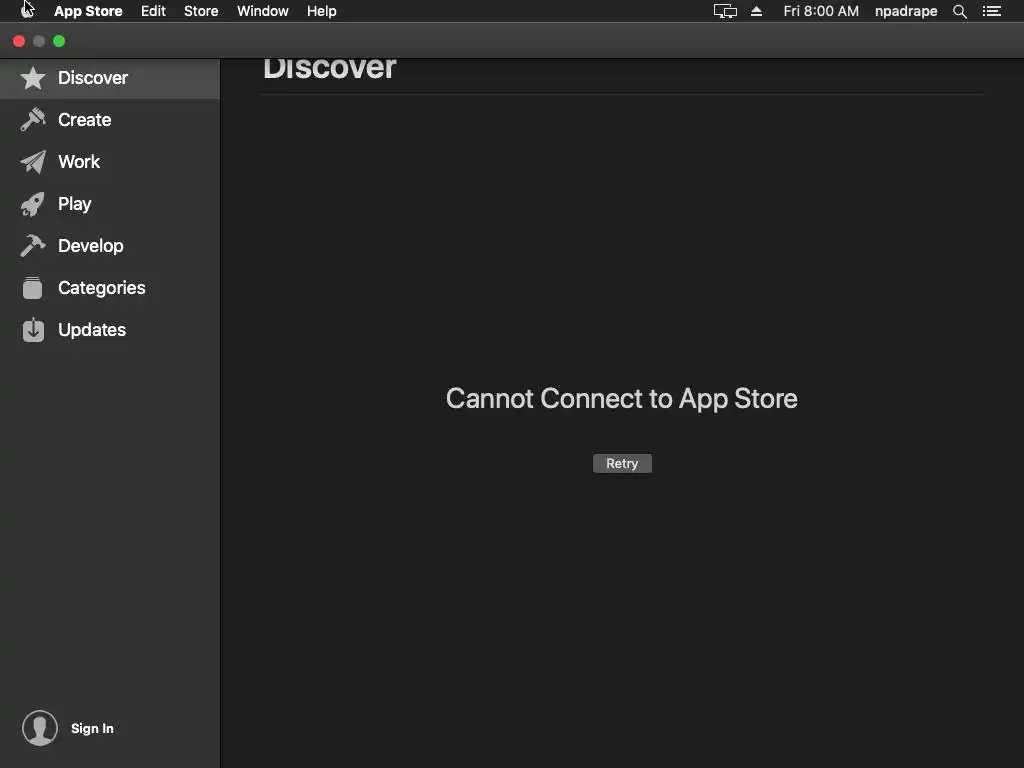Click the screen mirroring display icon
Viewport: 1024px width, 768px height.
click(x=725, y=11)
